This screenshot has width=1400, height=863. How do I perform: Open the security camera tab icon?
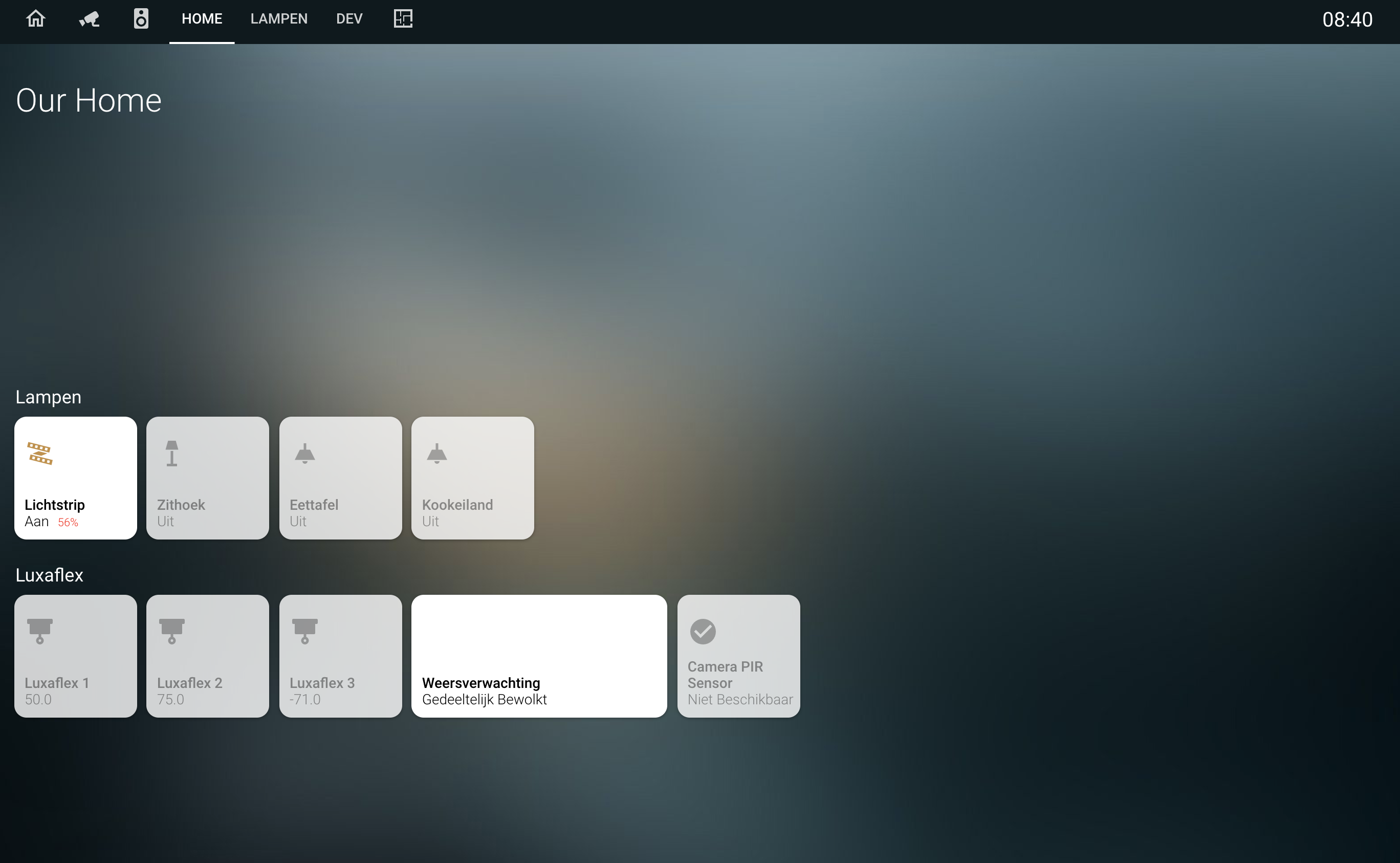89,19
